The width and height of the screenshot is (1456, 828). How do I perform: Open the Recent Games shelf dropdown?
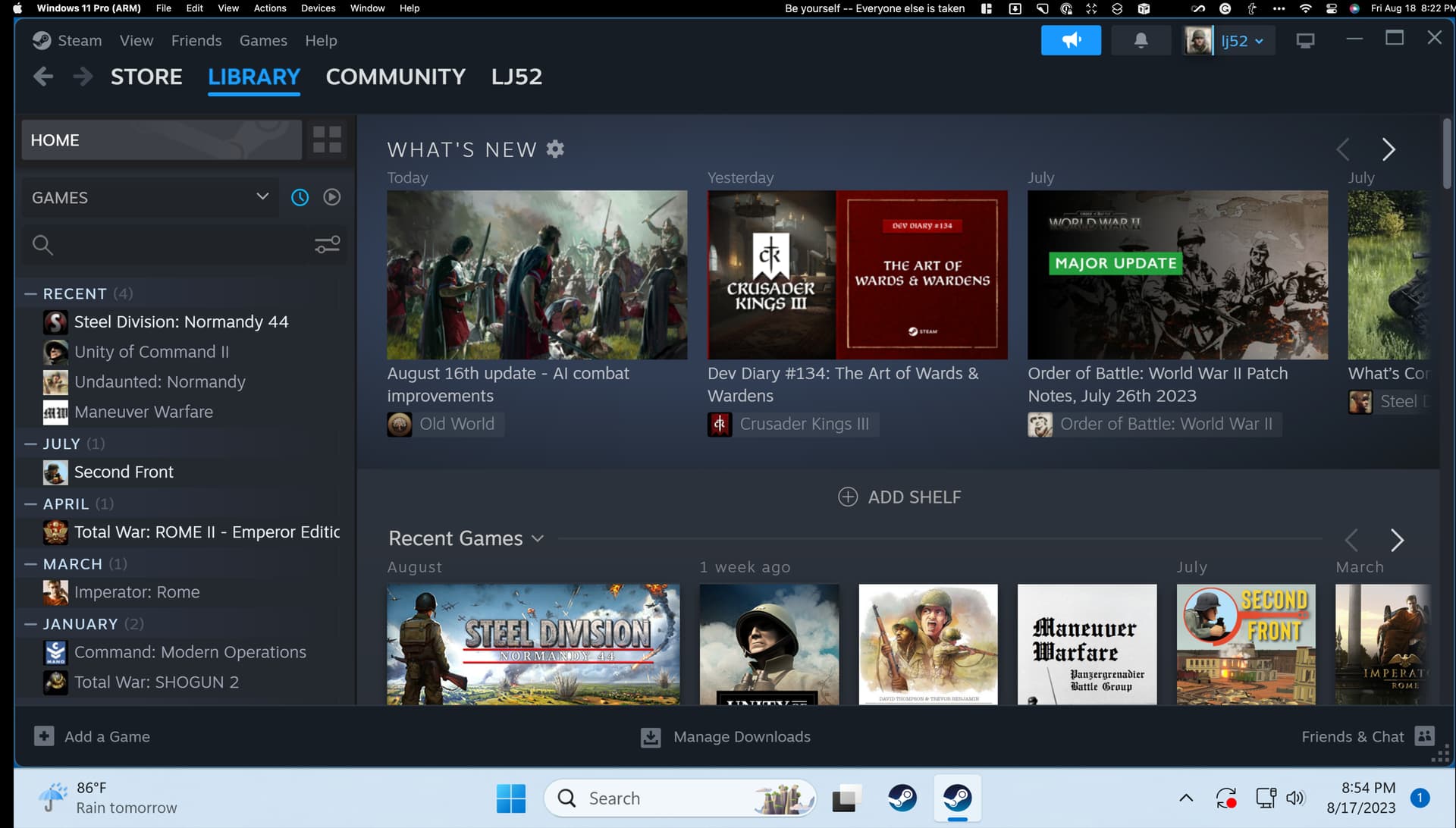(x=538, y=539)
